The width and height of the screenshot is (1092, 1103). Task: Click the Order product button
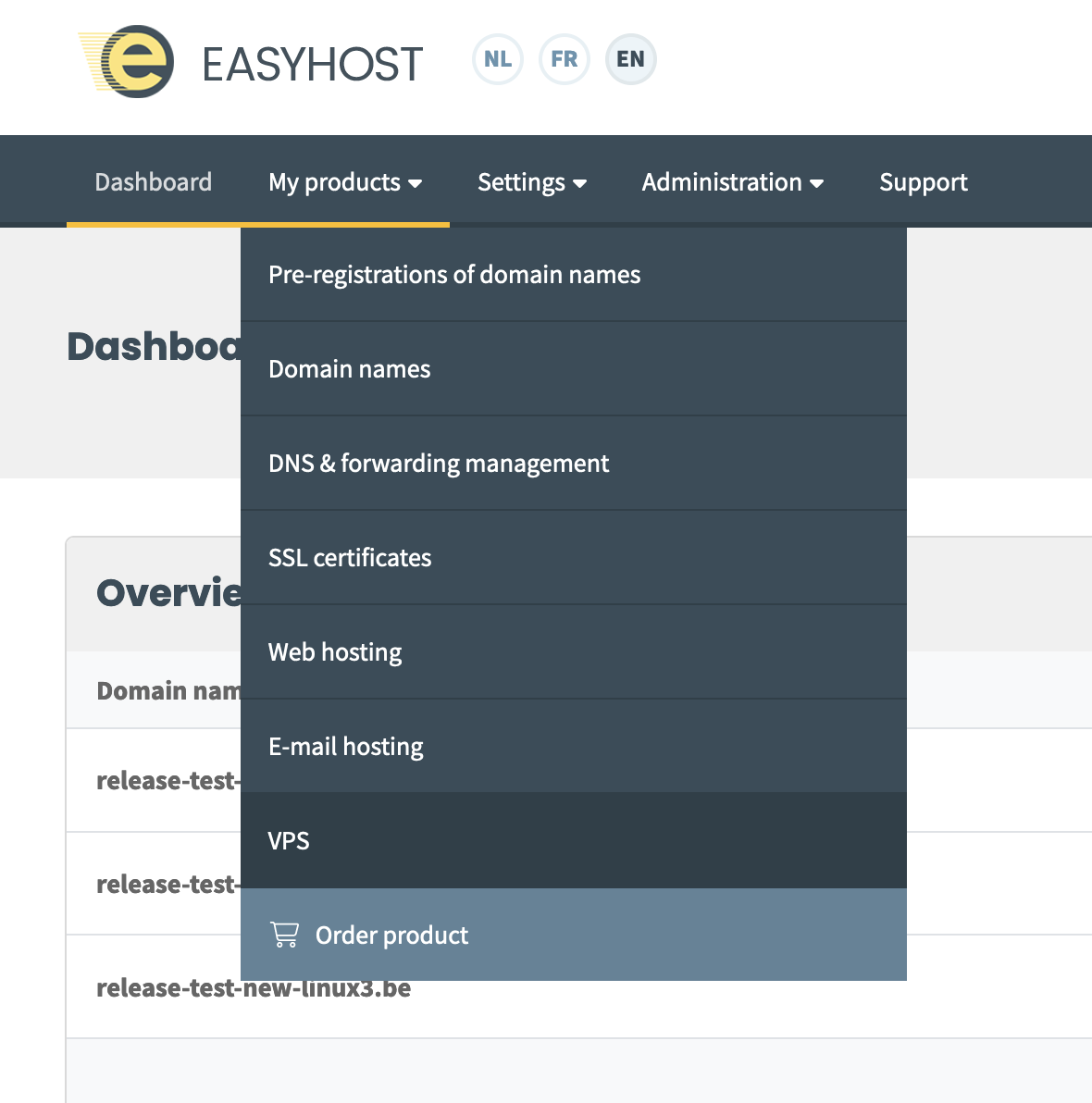coord(391,936)
